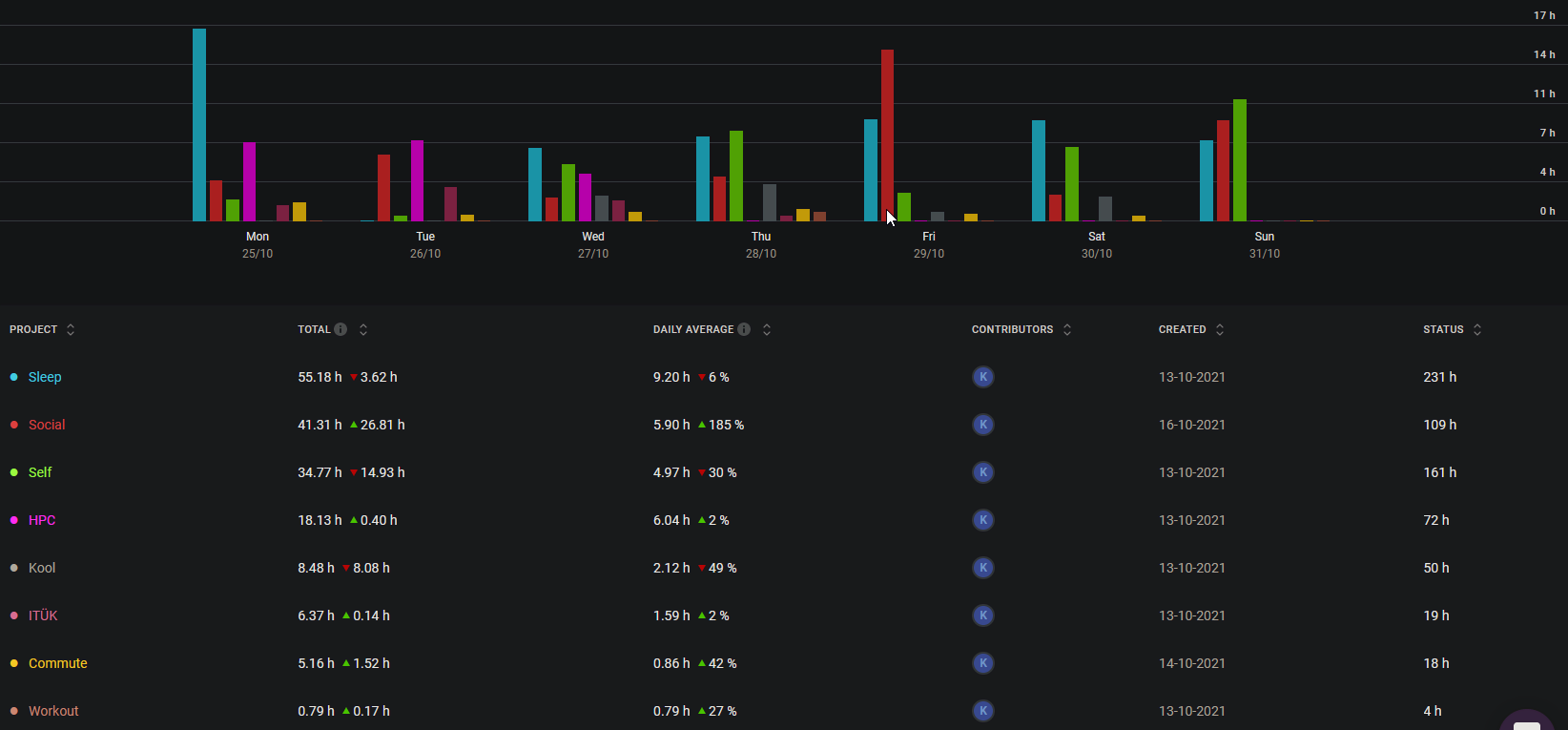Click the '16-10-2021' created date for Social

click(1192, 425)
